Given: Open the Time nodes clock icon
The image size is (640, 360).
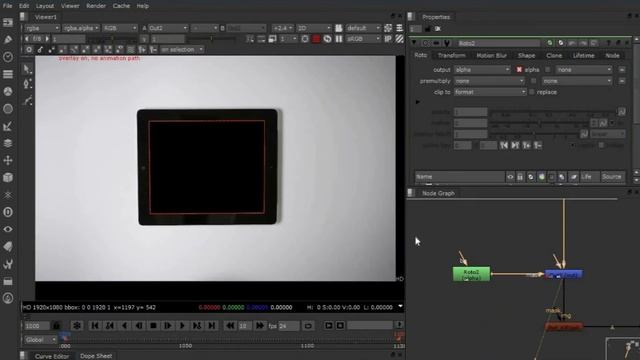Looking at the screenshot, I should click(x=8, y=57).
